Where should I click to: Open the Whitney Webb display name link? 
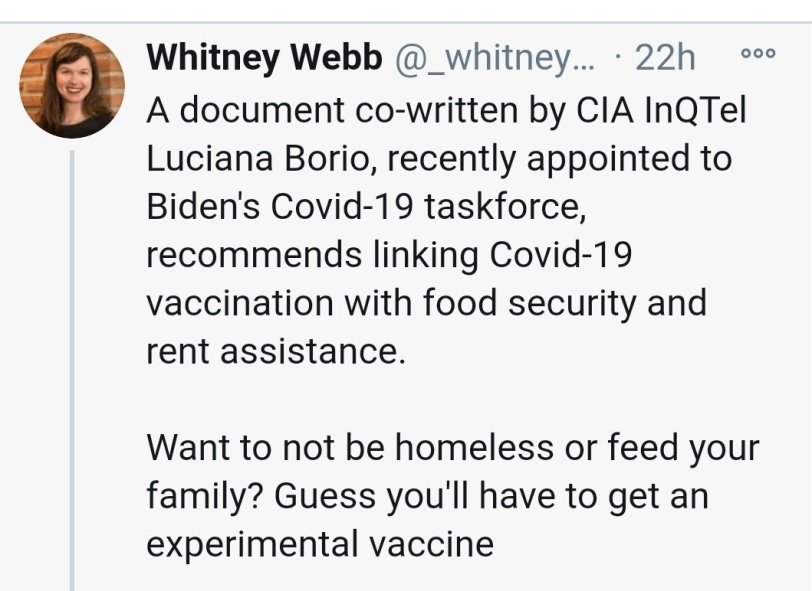[264, 58]
